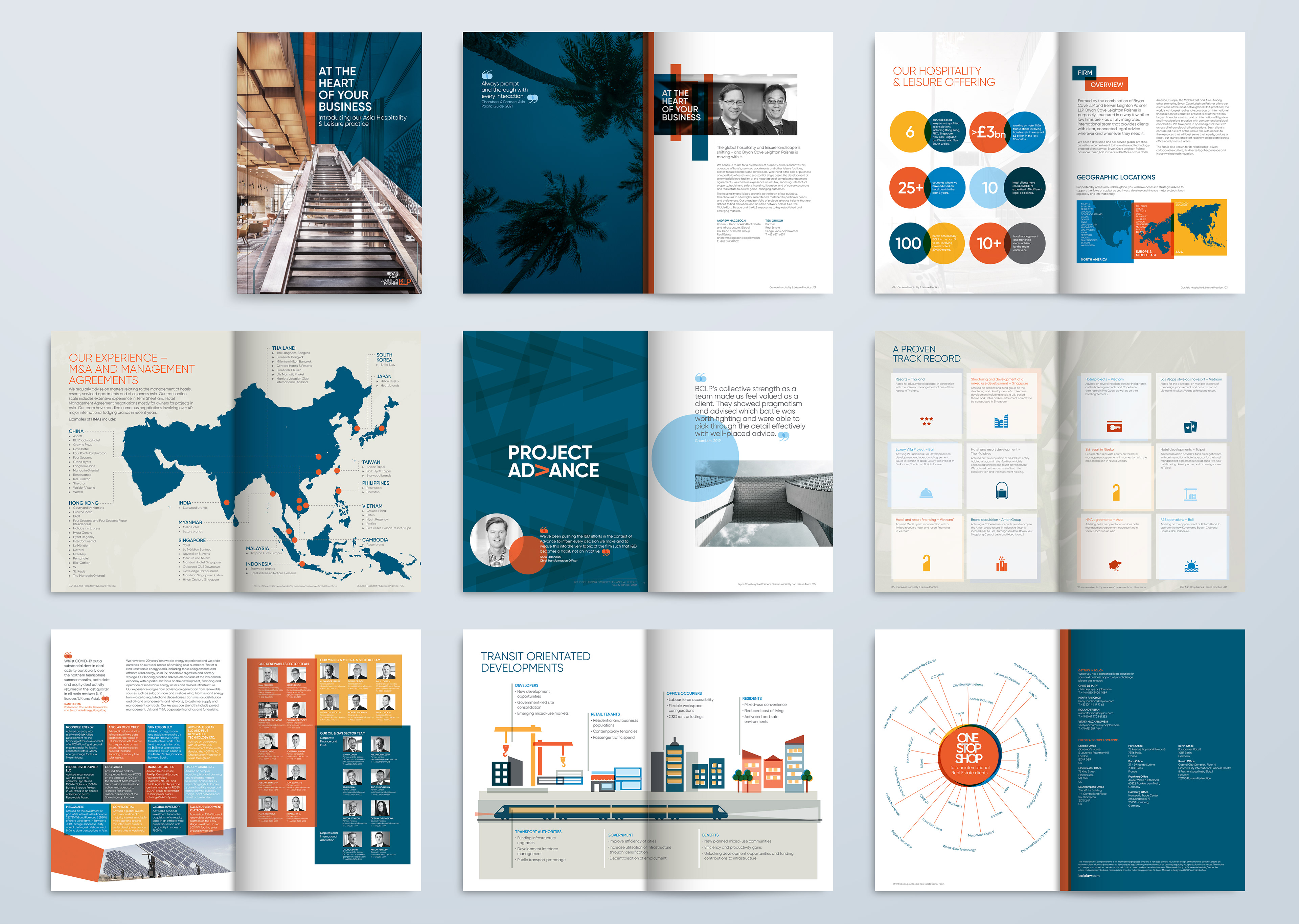Click the five red stars icon
1299x924 pixels.
(926, 421)
